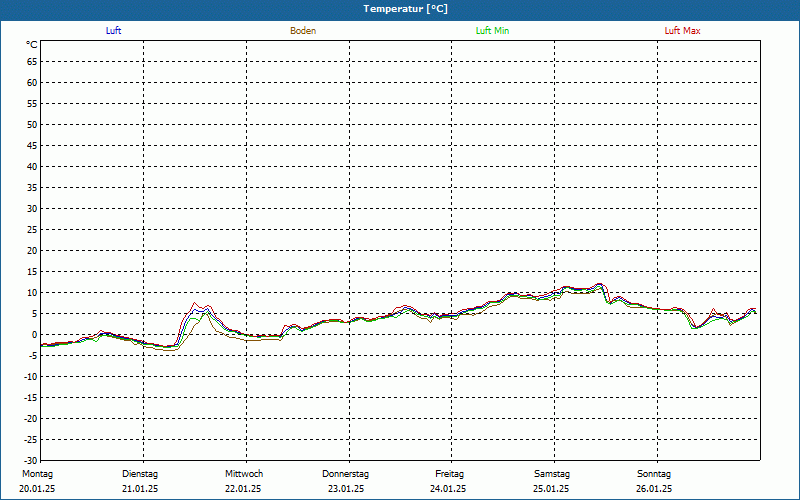Click the 'Montag' day label
The height and width of the screenshot is (500, 800).
[x=37, y=474]
